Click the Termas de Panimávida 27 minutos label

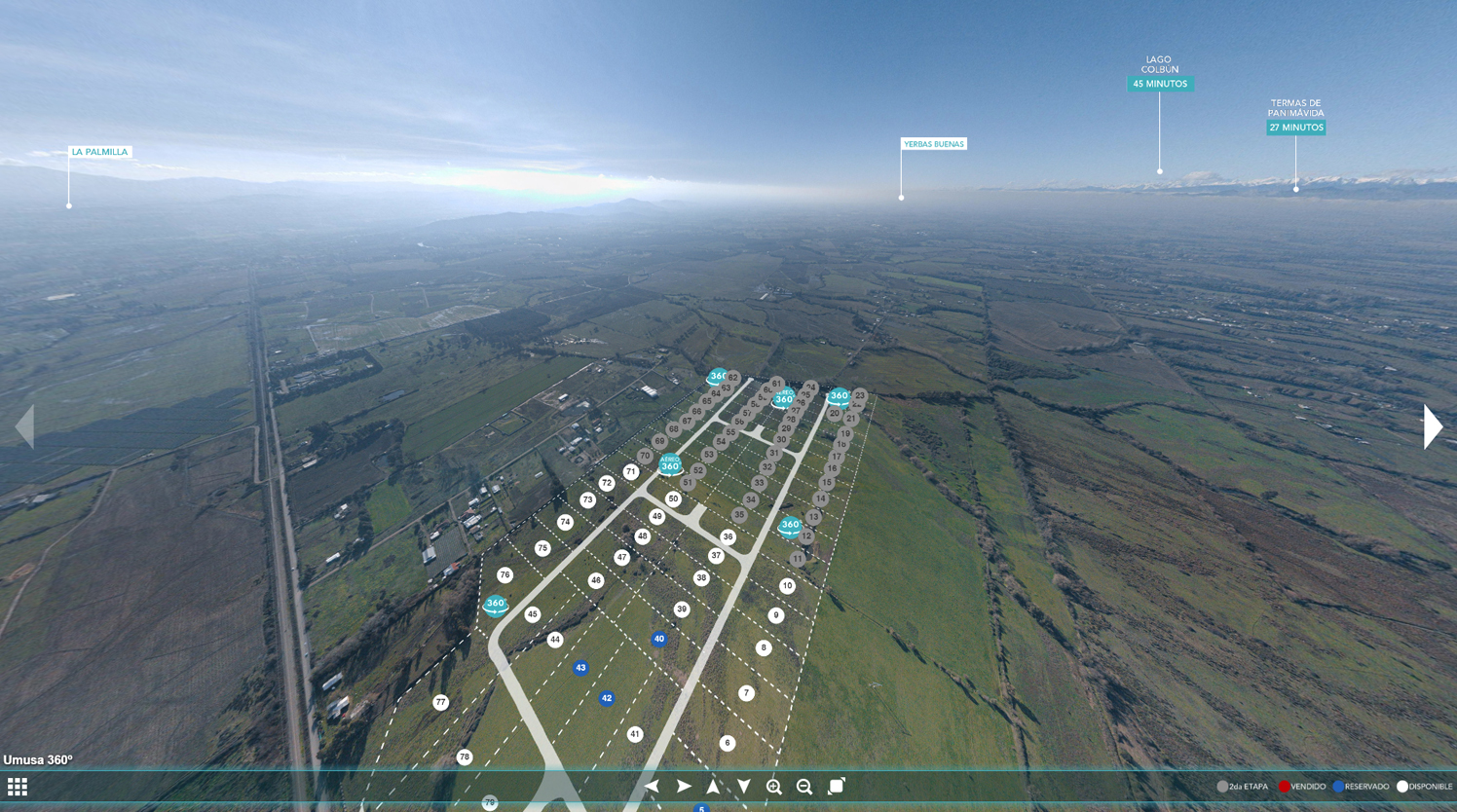(1295, 128)
